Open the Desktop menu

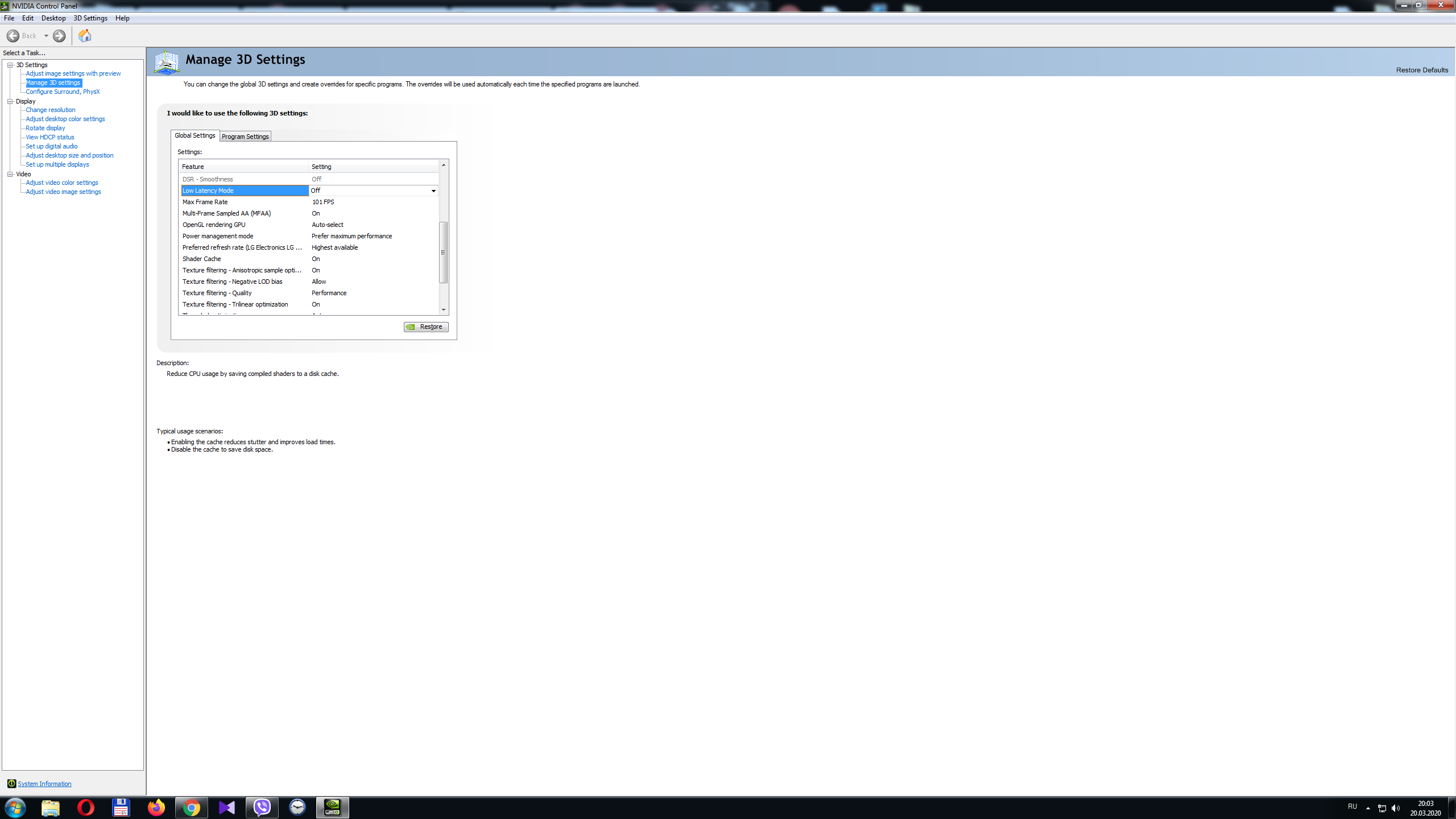[53, 18]
